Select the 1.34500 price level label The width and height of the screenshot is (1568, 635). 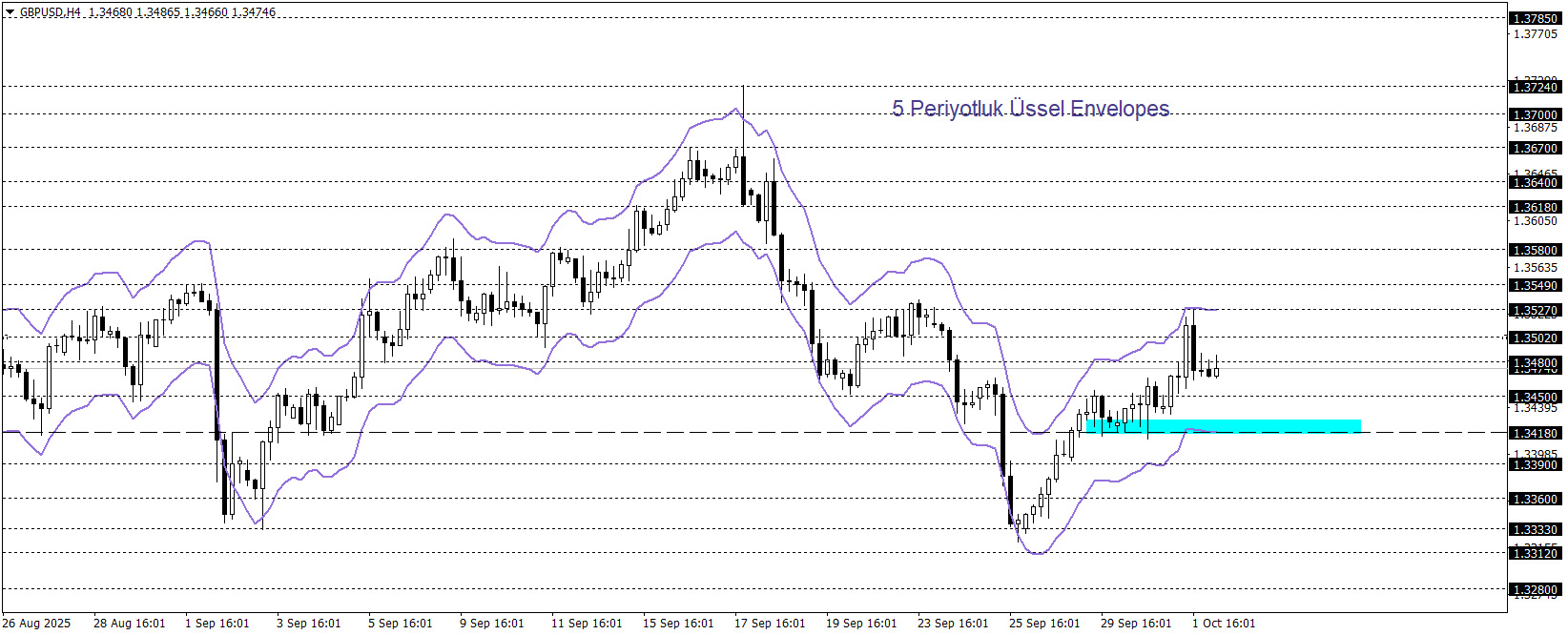click(x=1535, y=398)
